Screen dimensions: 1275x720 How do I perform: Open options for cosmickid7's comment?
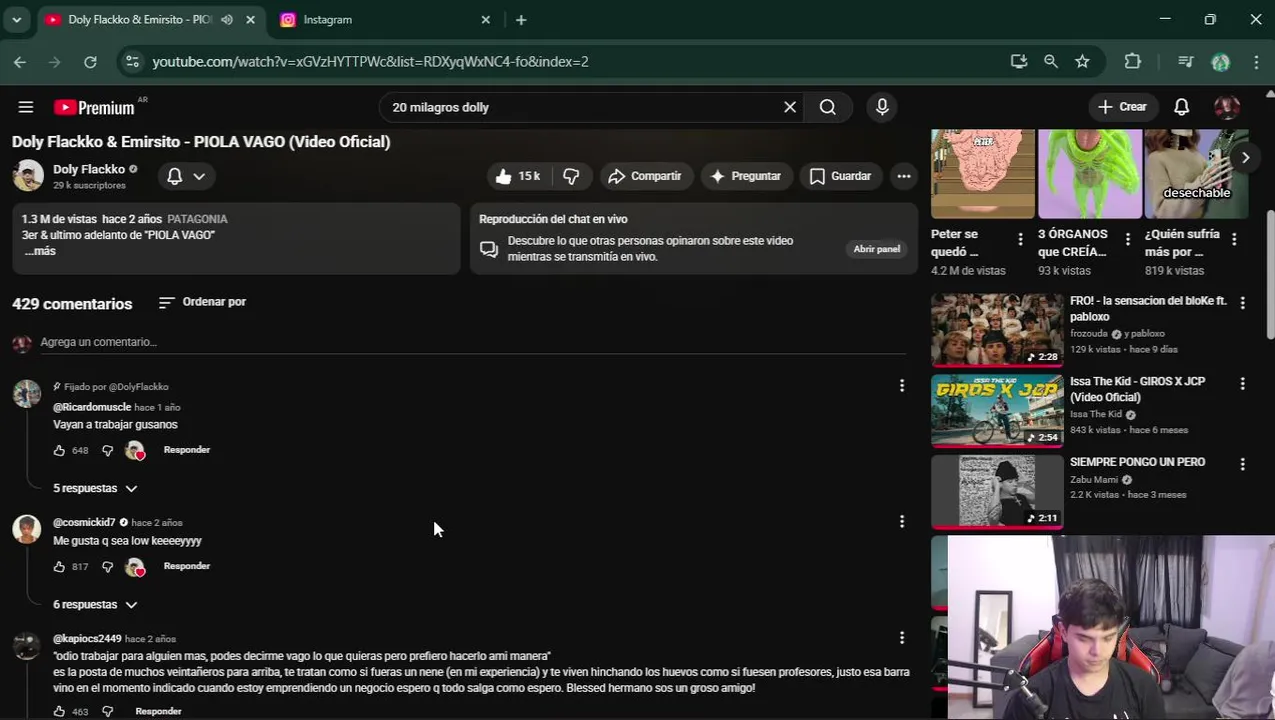(x=902, y=521)
